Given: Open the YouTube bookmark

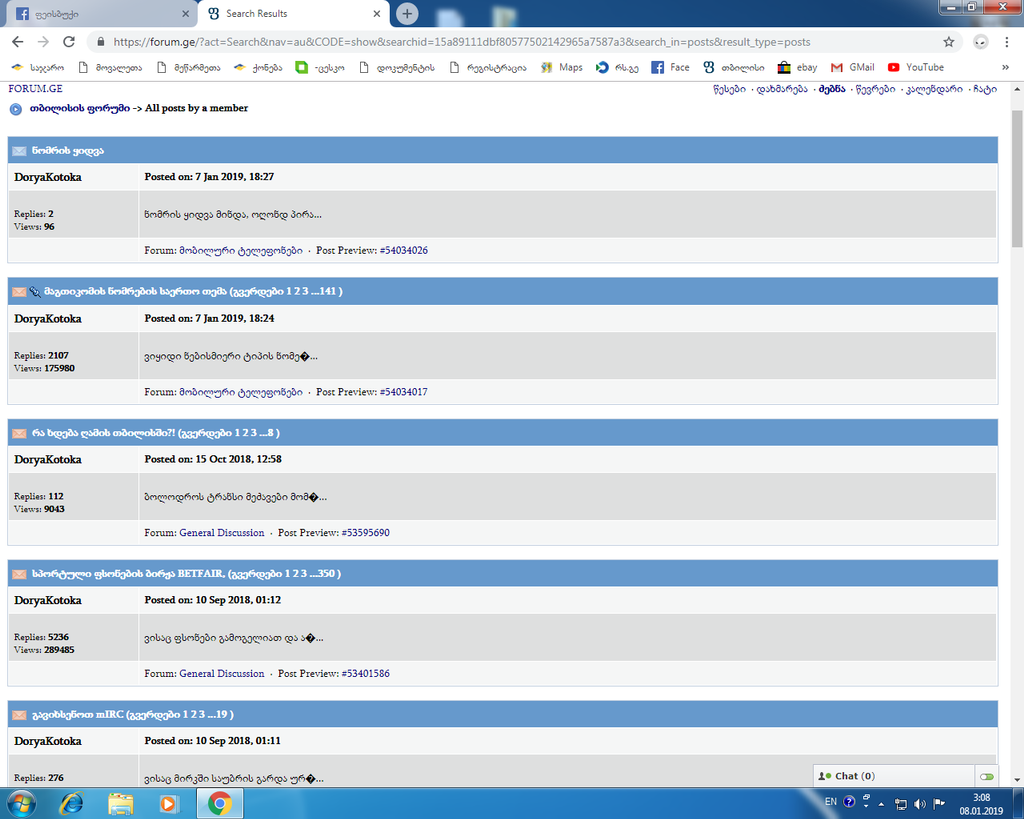Looking at the screenshot, I should (x=916, y=67).
